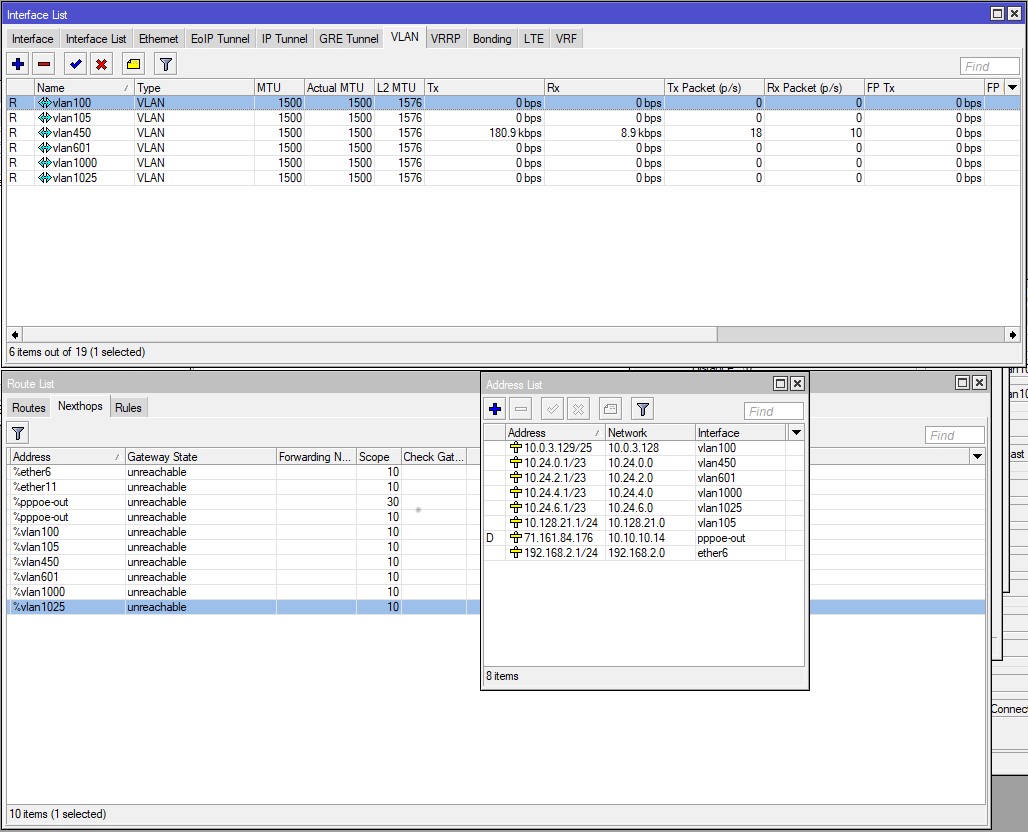Click the grayed X Disable button in Address List
Image resolution: width=1028 pixels, height=832 pixels.
[x=578, y=409]
